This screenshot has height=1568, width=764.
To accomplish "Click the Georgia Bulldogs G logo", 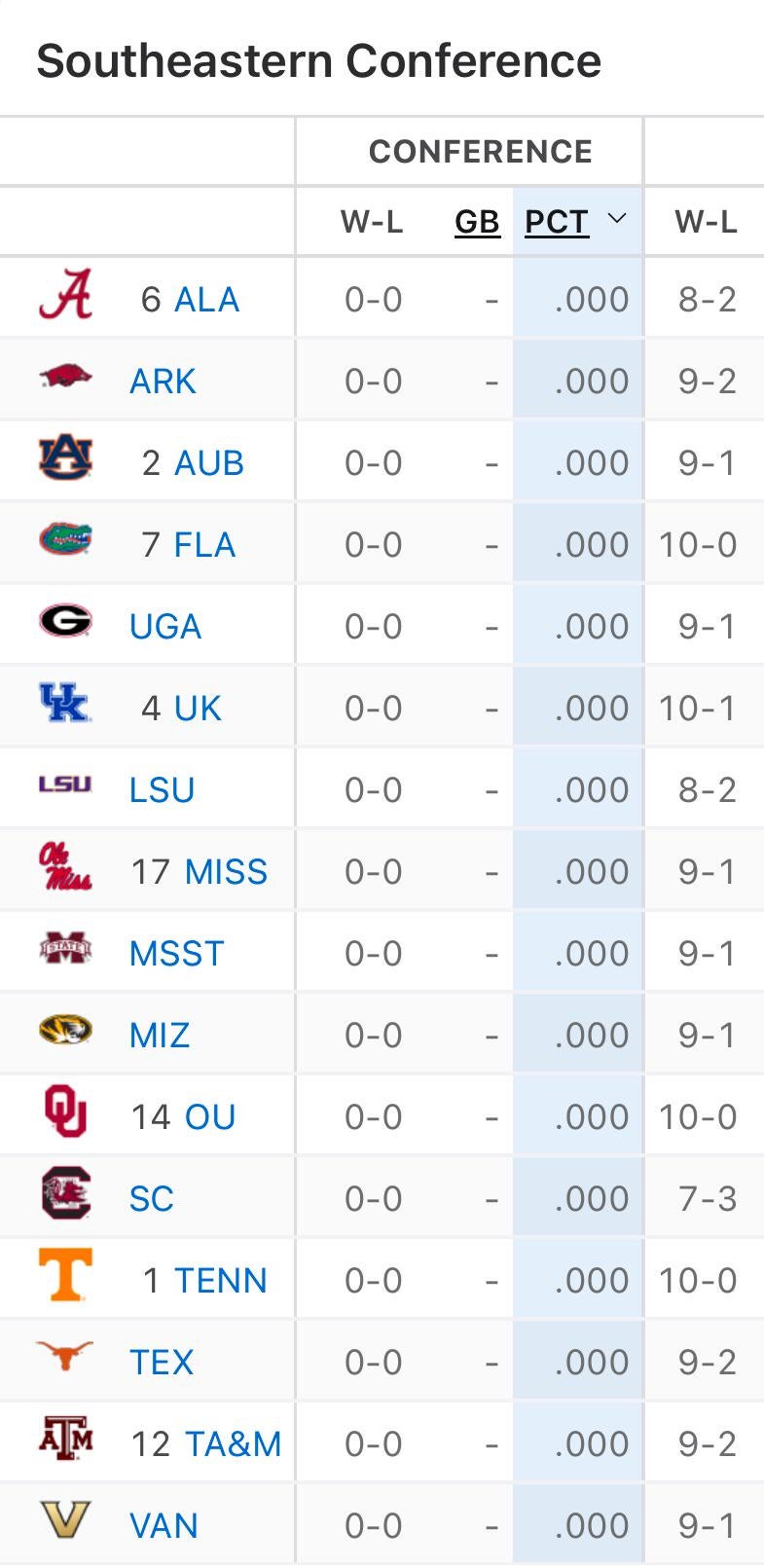I will [65, 621].
